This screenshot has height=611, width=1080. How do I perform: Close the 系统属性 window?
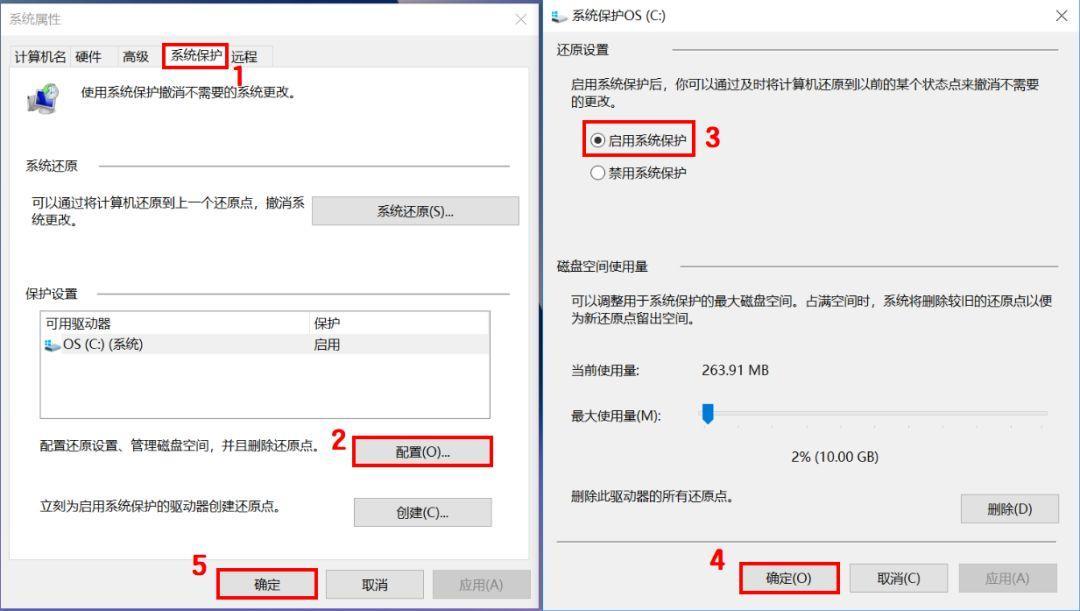(521, 19)
